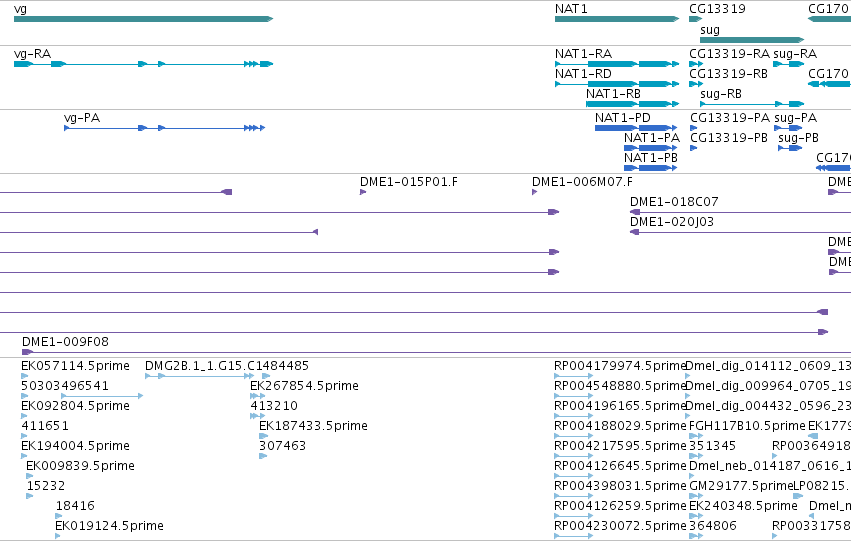Select the NAT1-RD transcript label
This screenshot has height=541, width=851.
(x=583, y=74)
